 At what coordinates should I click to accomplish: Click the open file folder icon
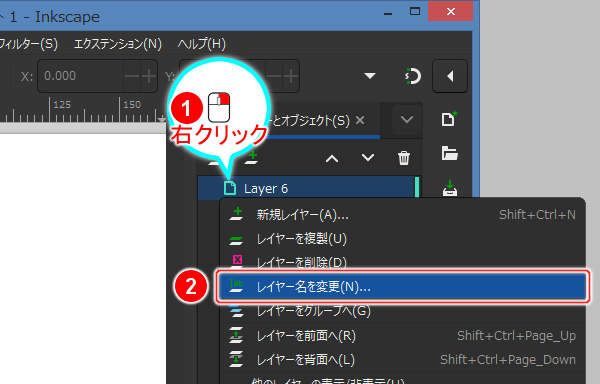tap(449, 153)
